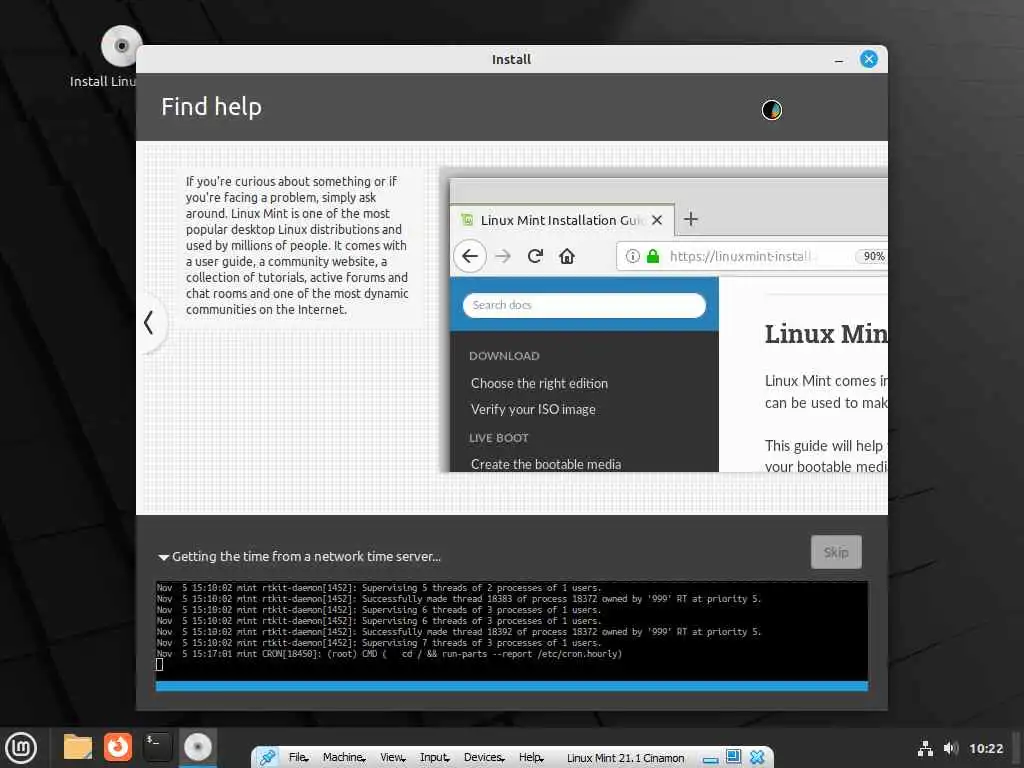Close the VM via the mini toolbar X
This screenshot has width=1024, height=768.
pos(757,757)
